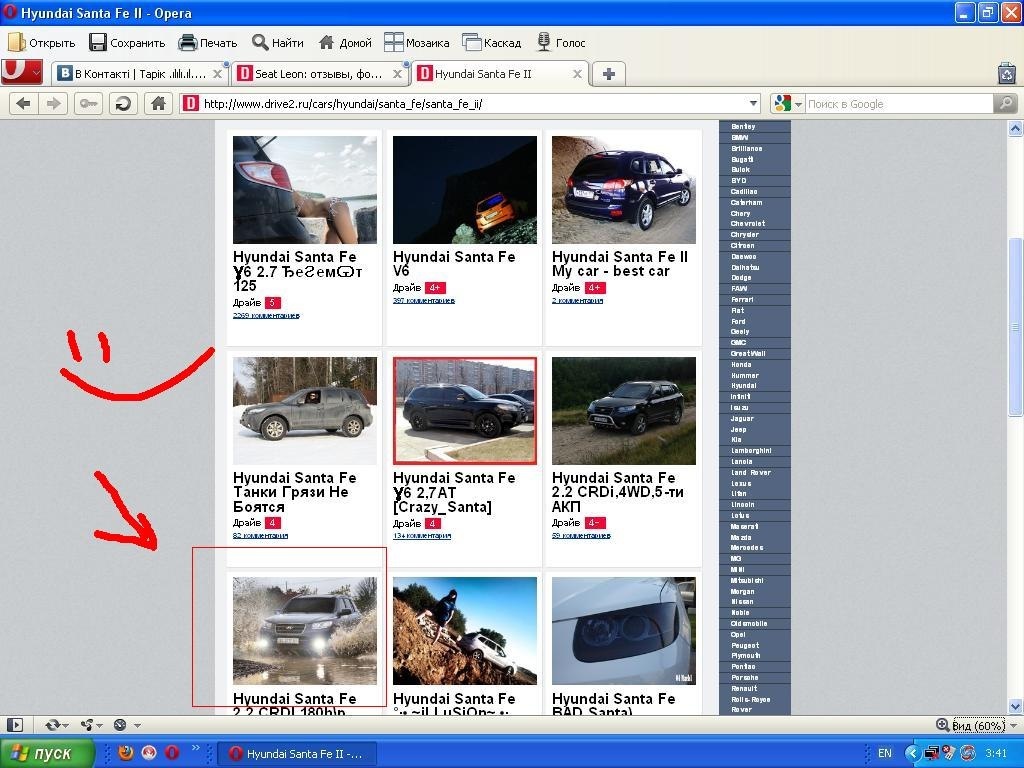Image resolution: width=1024 pixels, height=768 pixels.
Task: Click the Каскад cascade windows icon
Action: point(472,42)
